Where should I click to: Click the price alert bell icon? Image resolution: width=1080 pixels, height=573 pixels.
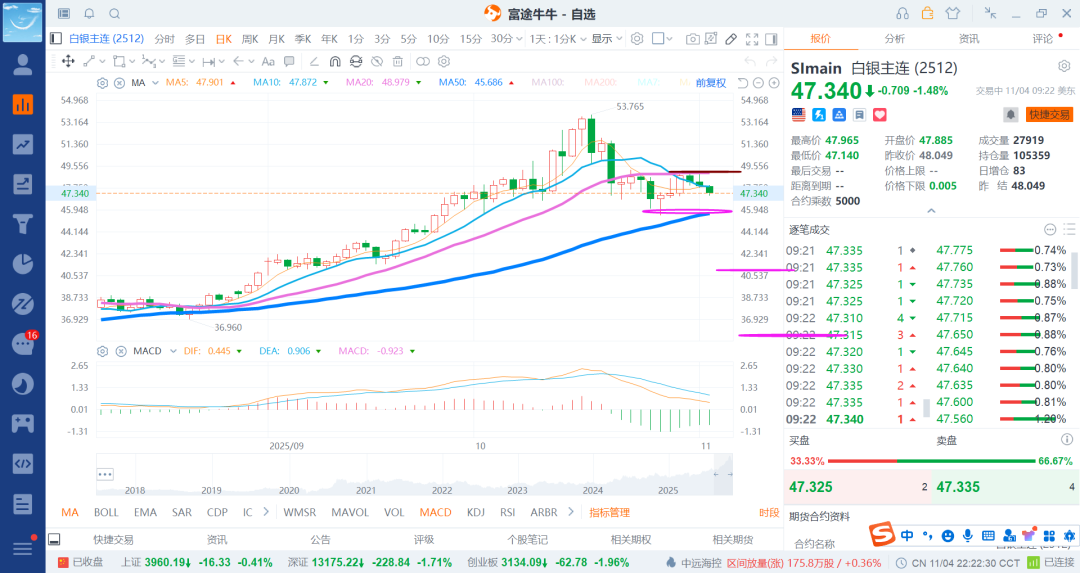[1011, 115]
